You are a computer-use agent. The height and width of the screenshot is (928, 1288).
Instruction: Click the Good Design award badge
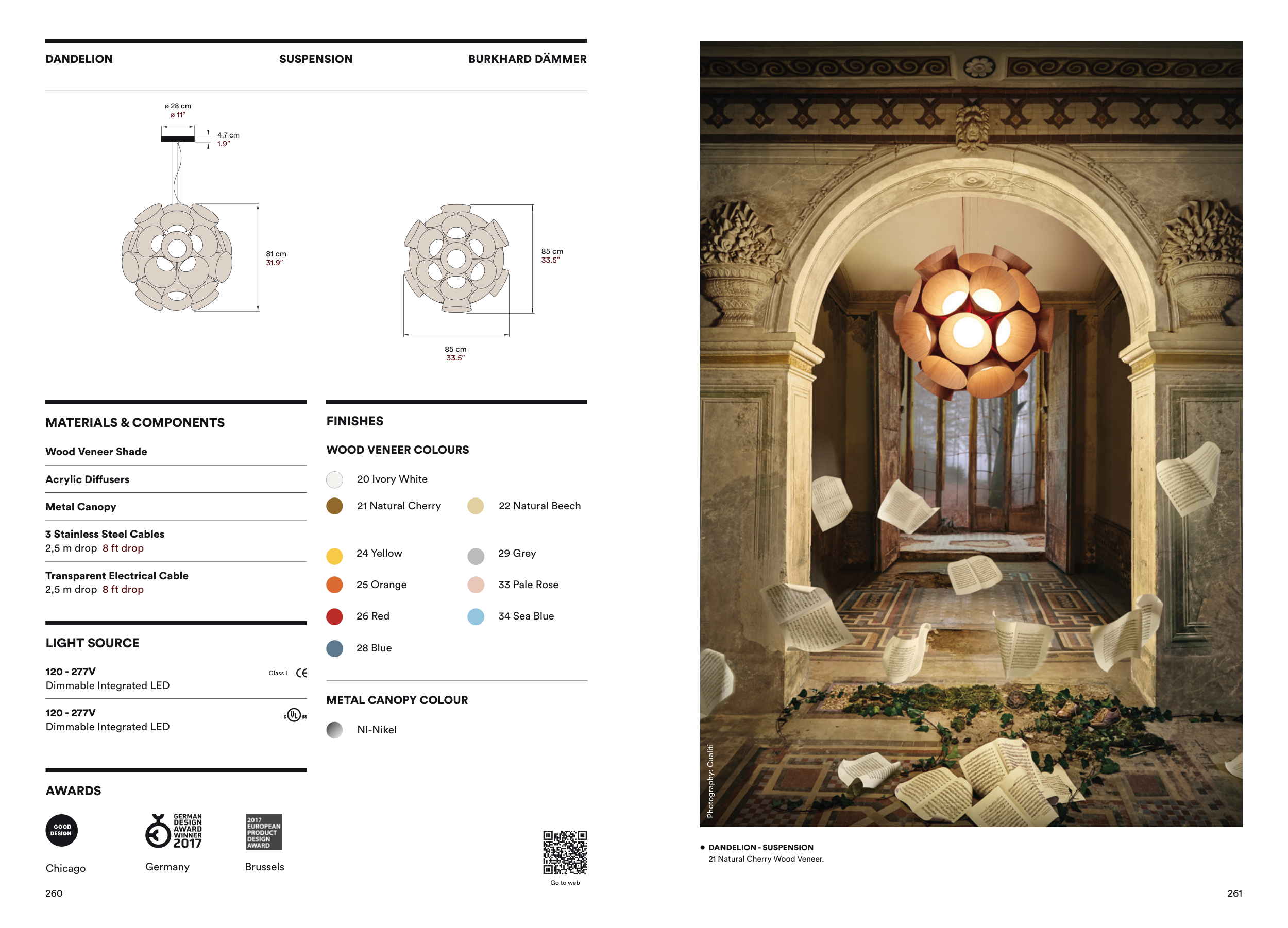tap(61, 830)
